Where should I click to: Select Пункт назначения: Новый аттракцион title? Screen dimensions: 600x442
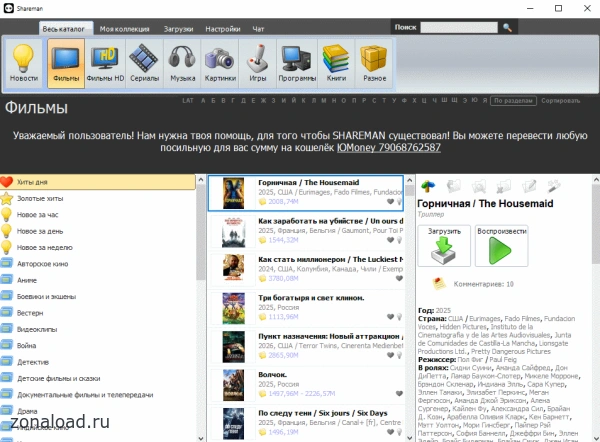coord(331,336)
